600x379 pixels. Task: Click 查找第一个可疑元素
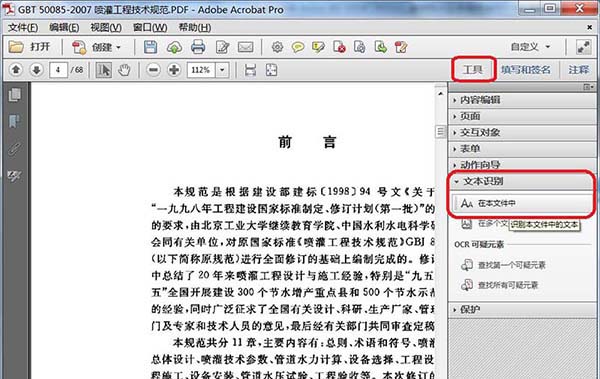(504, 265)
